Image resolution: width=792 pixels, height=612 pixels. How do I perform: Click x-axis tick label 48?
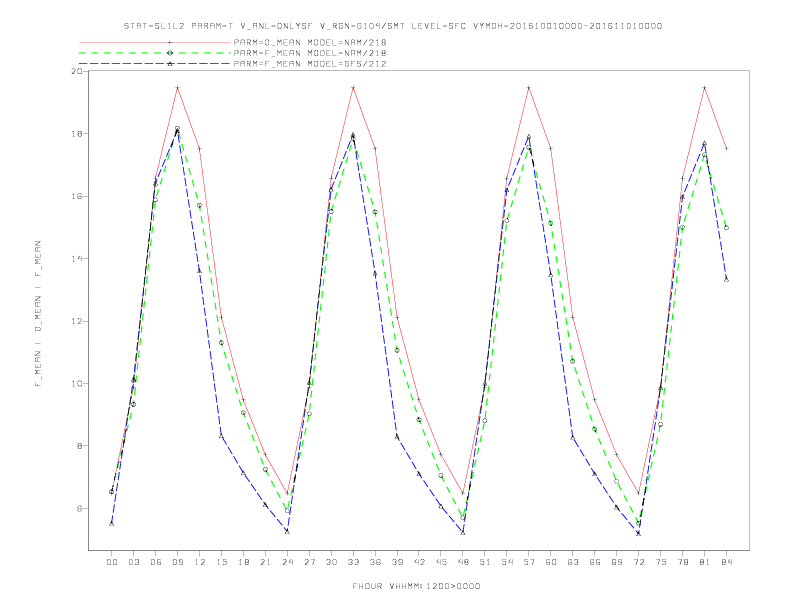(x=463, y=562)
